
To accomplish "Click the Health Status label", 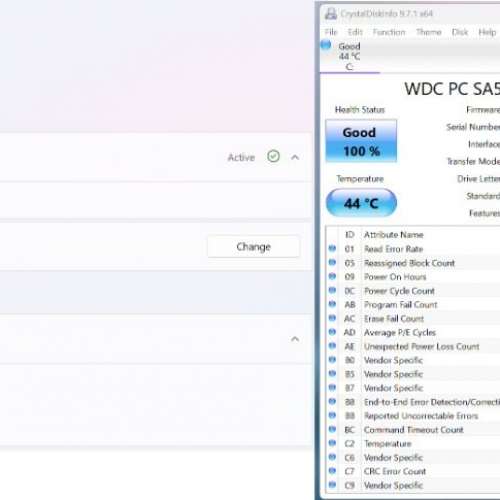I will tap(360, 110).
